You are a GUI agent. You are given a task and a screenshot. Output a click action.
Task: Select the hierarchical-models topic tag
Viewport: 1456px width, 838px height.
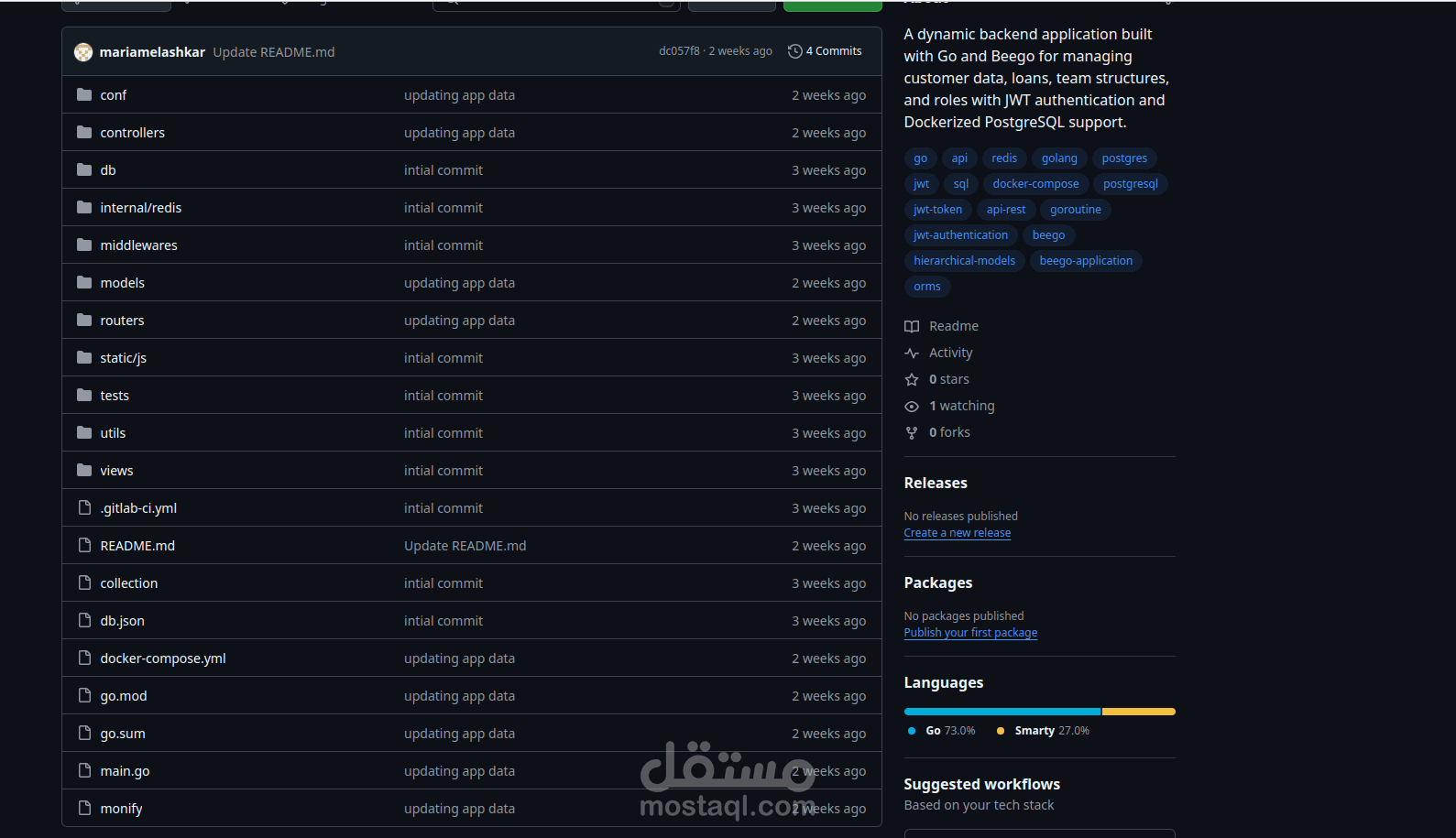[964, 261]
